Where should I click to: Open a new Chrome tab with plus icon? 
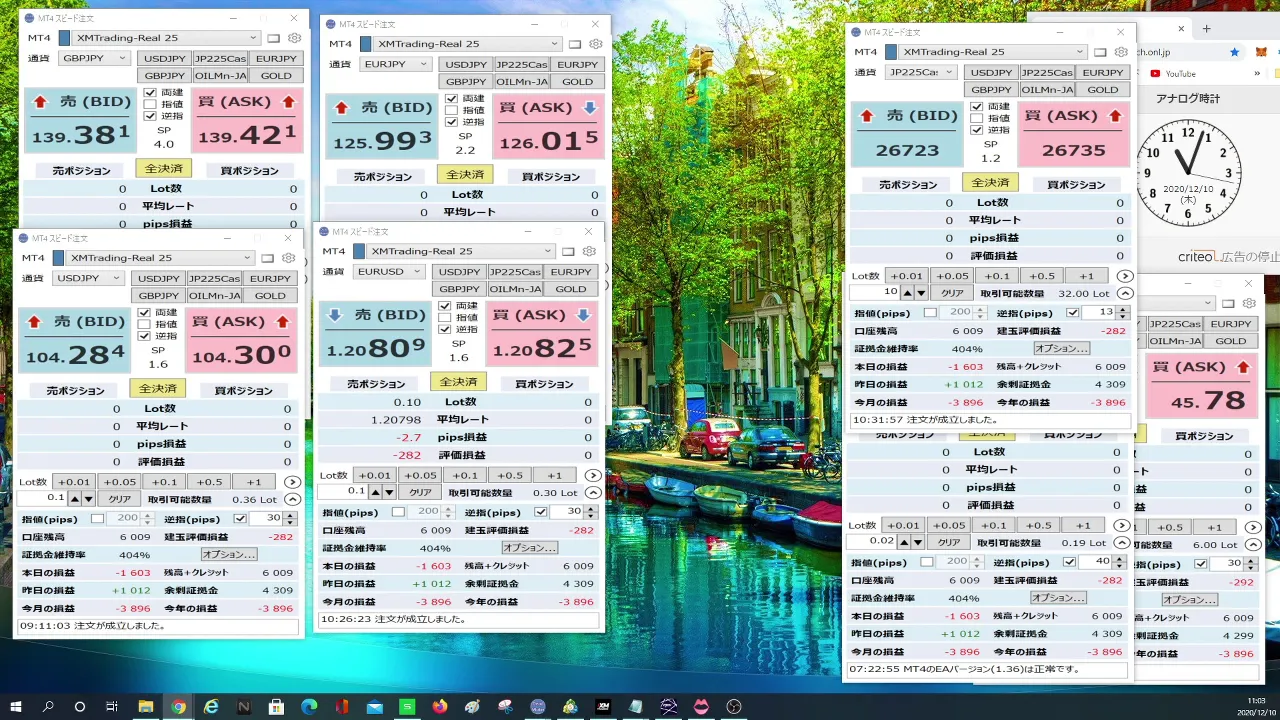(x=1206, y=29)
